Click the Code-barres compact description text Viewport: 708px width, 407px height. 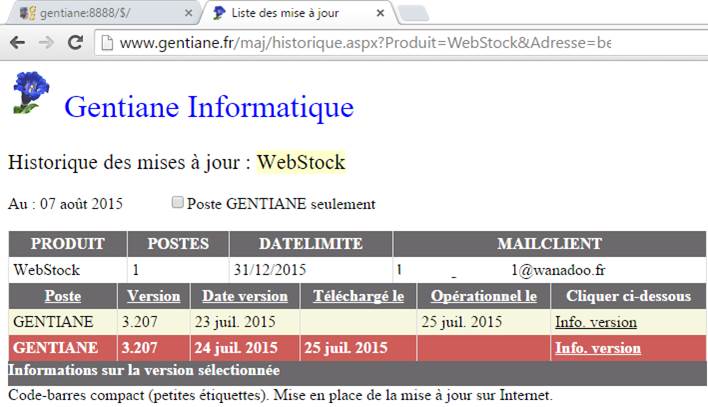pyautogui.click(x=280, y=396)
